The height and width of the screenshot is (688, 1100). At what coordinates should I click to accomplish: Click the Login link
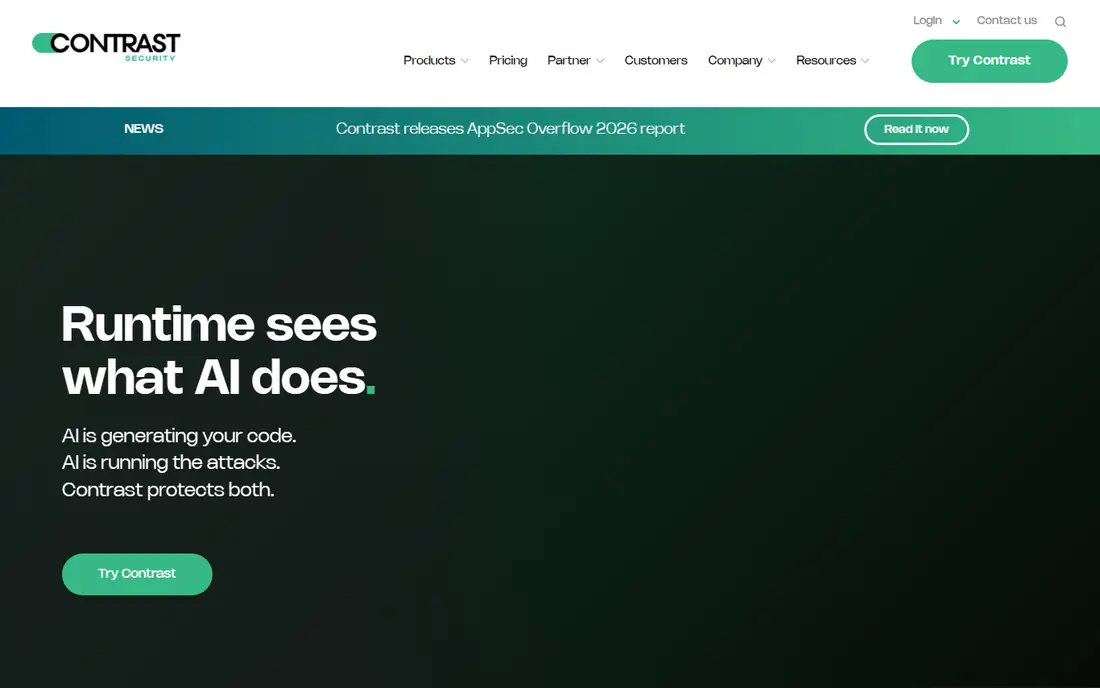click(x=927, y=20)
